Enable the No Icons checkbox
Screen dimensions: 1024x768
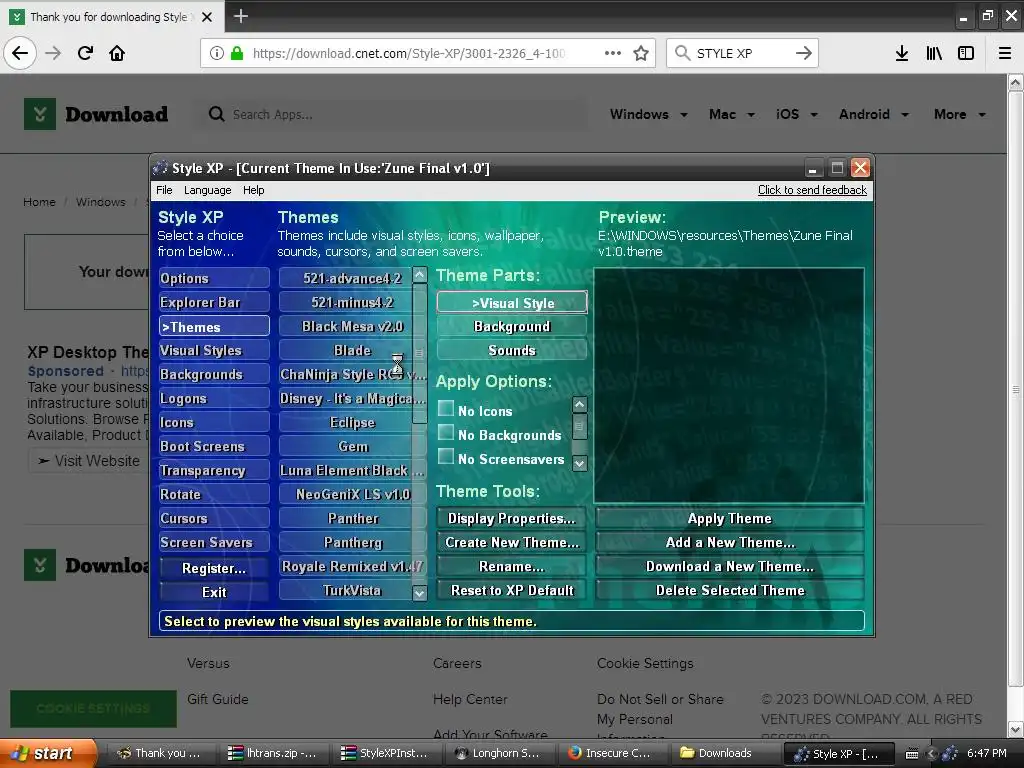[x=445, y=409]
